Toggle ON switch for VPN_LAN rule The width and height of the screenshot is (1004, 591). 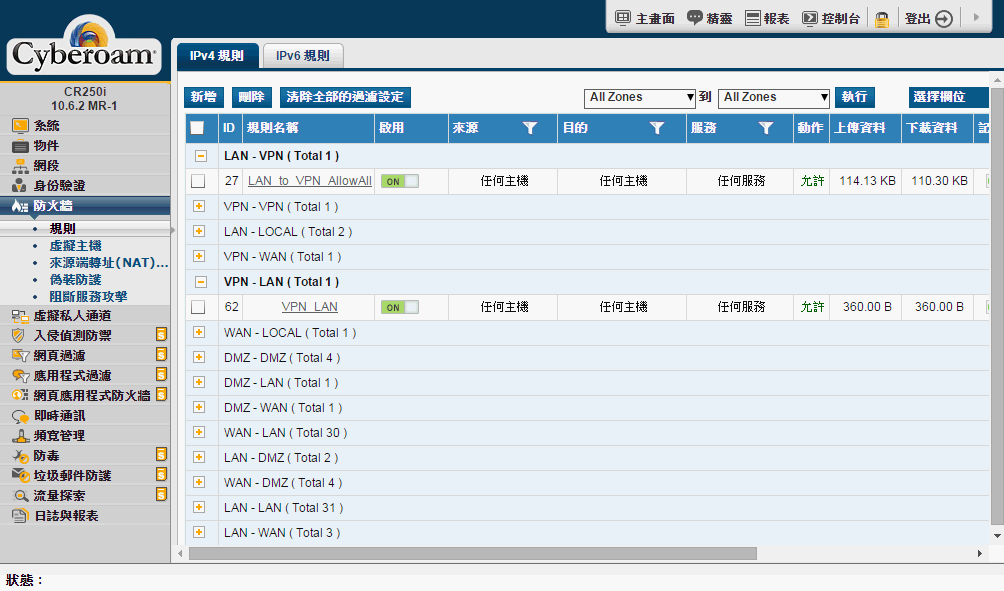coord(400,307)
